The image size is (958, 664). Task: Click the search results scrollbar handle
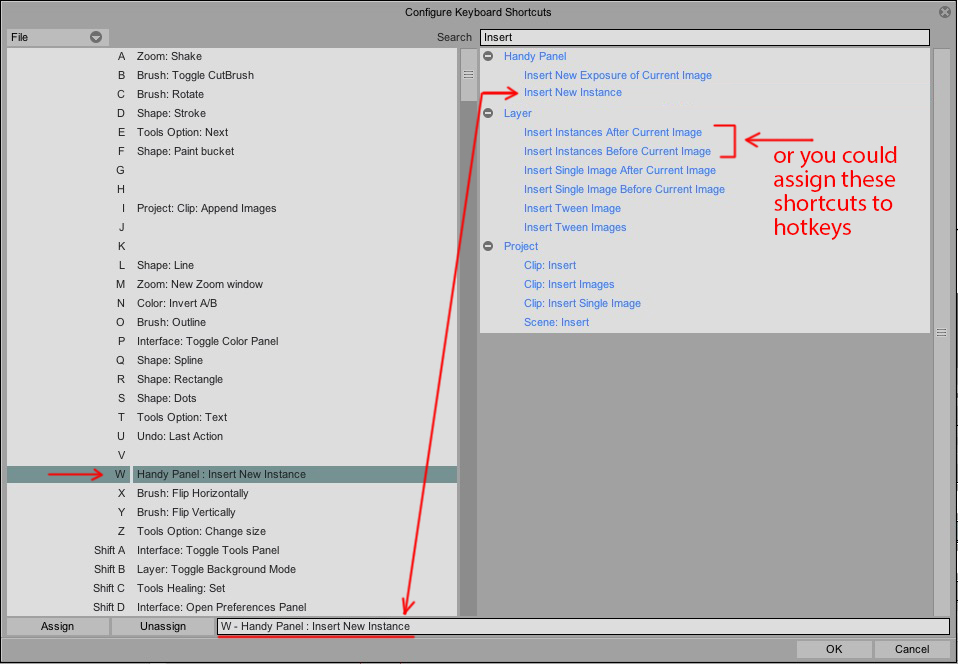pos(942,332)
